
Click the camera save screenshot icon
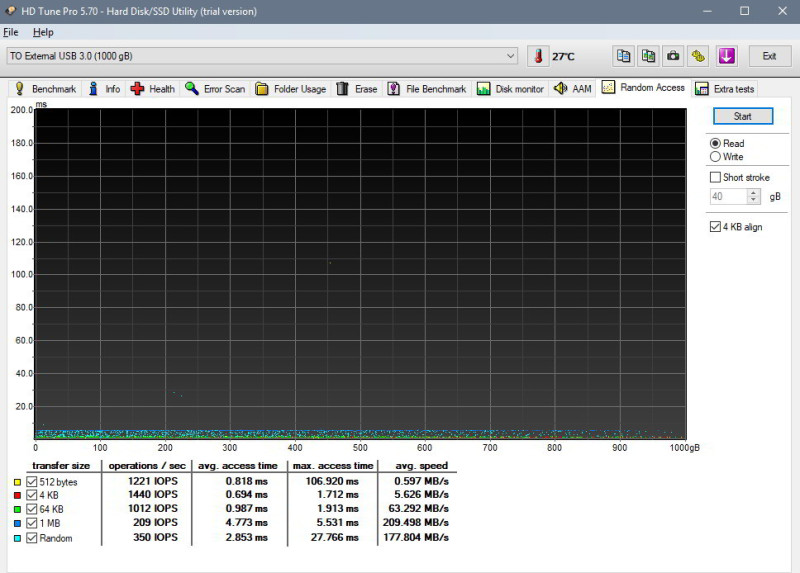coord(673,56)
